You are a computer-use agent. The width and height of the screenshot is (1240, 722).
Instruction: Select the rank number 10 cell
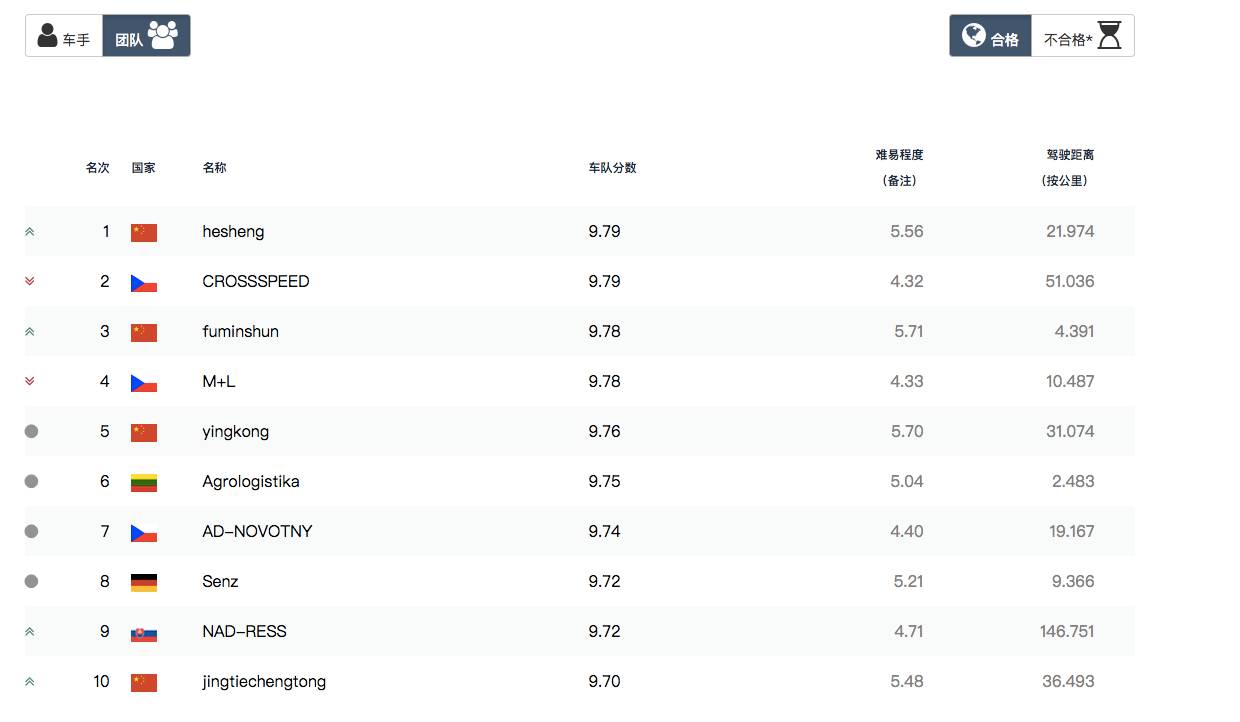click(x=101, y=681)
